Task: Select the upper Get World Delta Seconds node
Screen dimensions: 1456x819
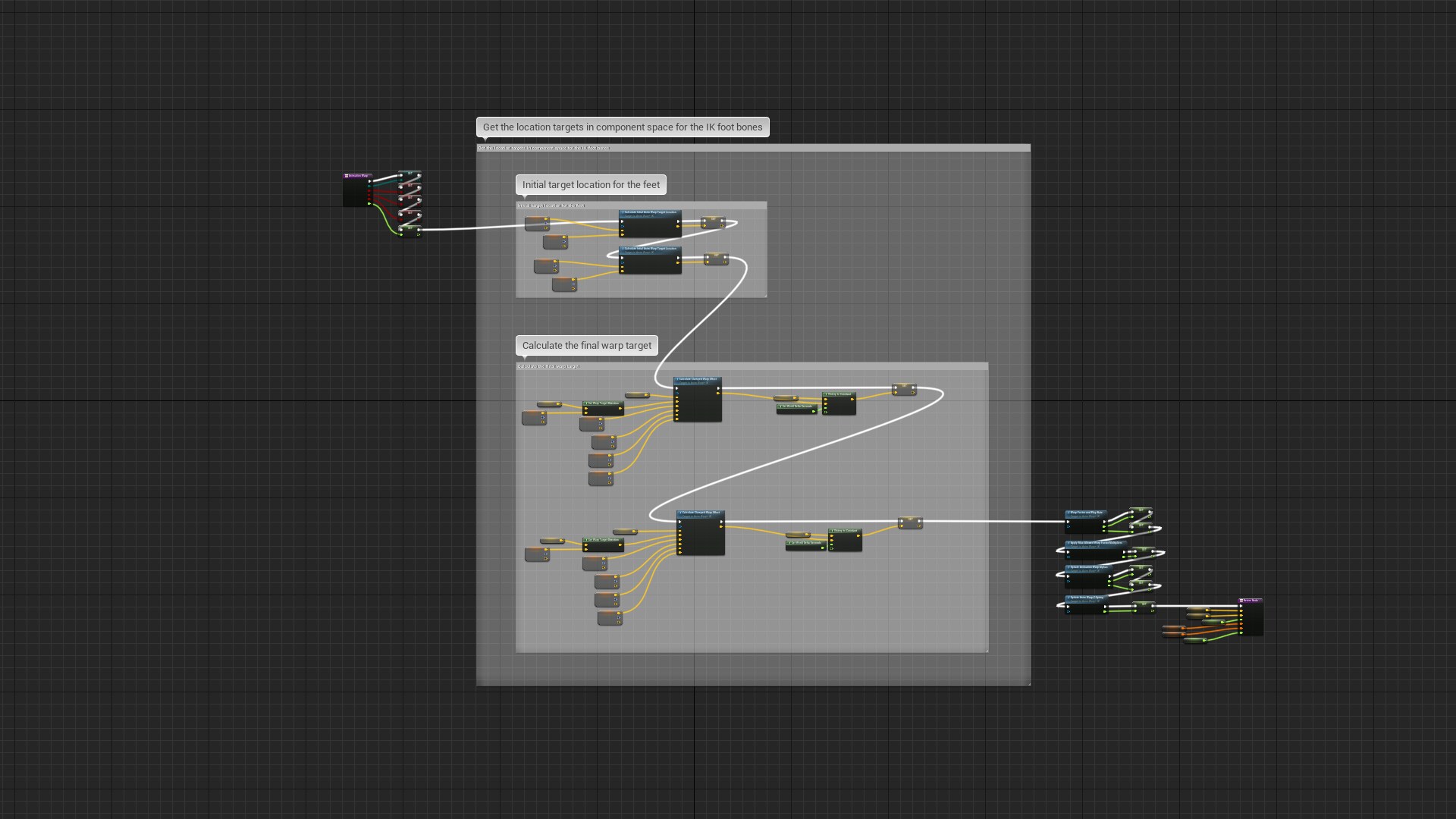Action: [x=796, y=407]
